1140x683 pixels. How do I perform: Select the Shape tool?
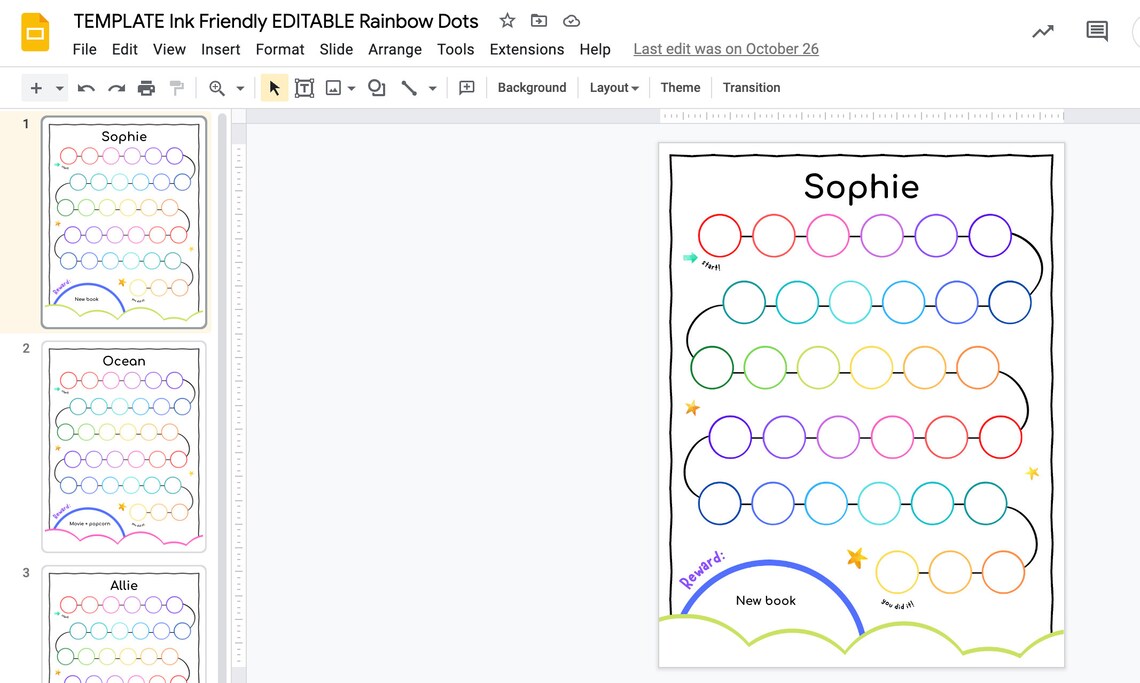376,88
